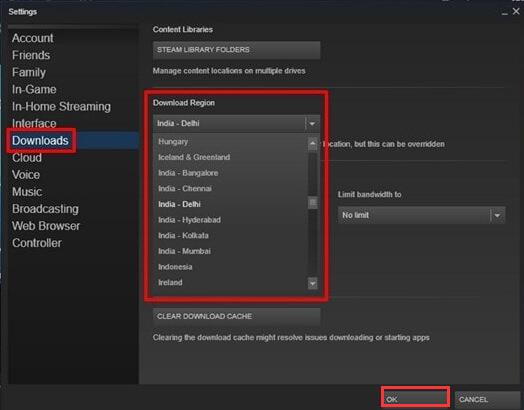Viewport: 524px width, 410px height.
Task: Choose Hungary from the region list
Action: [230, 141]
